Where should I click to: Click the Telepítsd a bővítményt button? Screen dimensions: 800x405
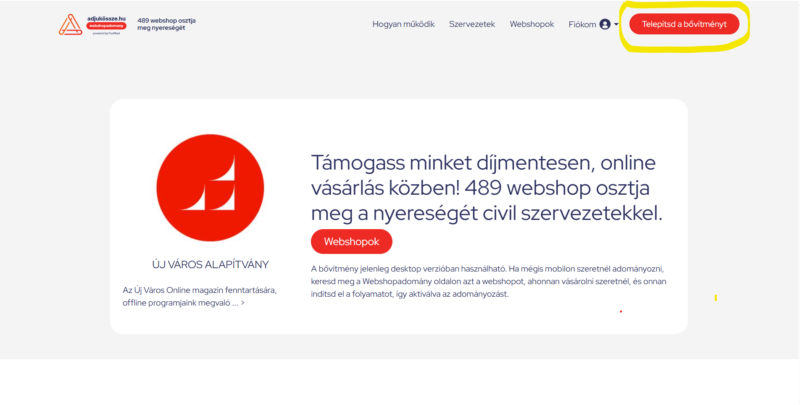tap(684, 24)
